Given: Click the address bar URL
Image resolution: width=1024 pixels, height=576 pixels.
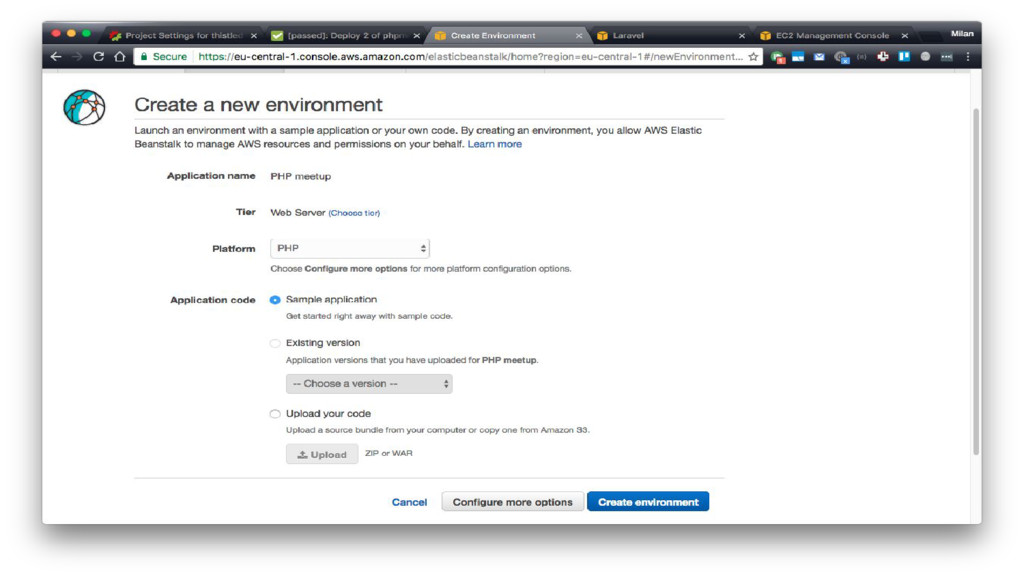Looking at the screenshot, I should (x=470, y=57).
